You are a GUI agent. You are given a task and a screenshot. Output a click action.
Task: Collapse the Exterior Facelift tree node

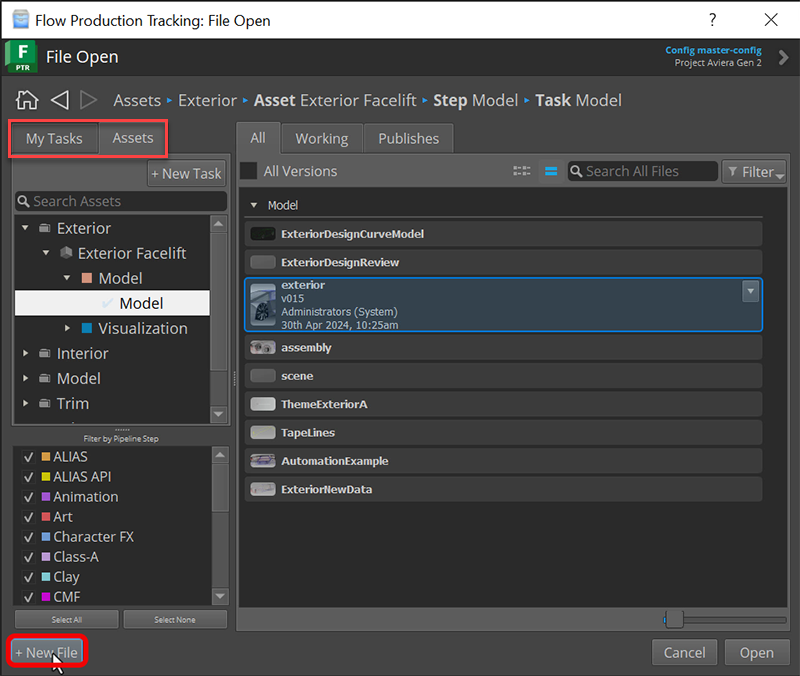pos(46,253)
